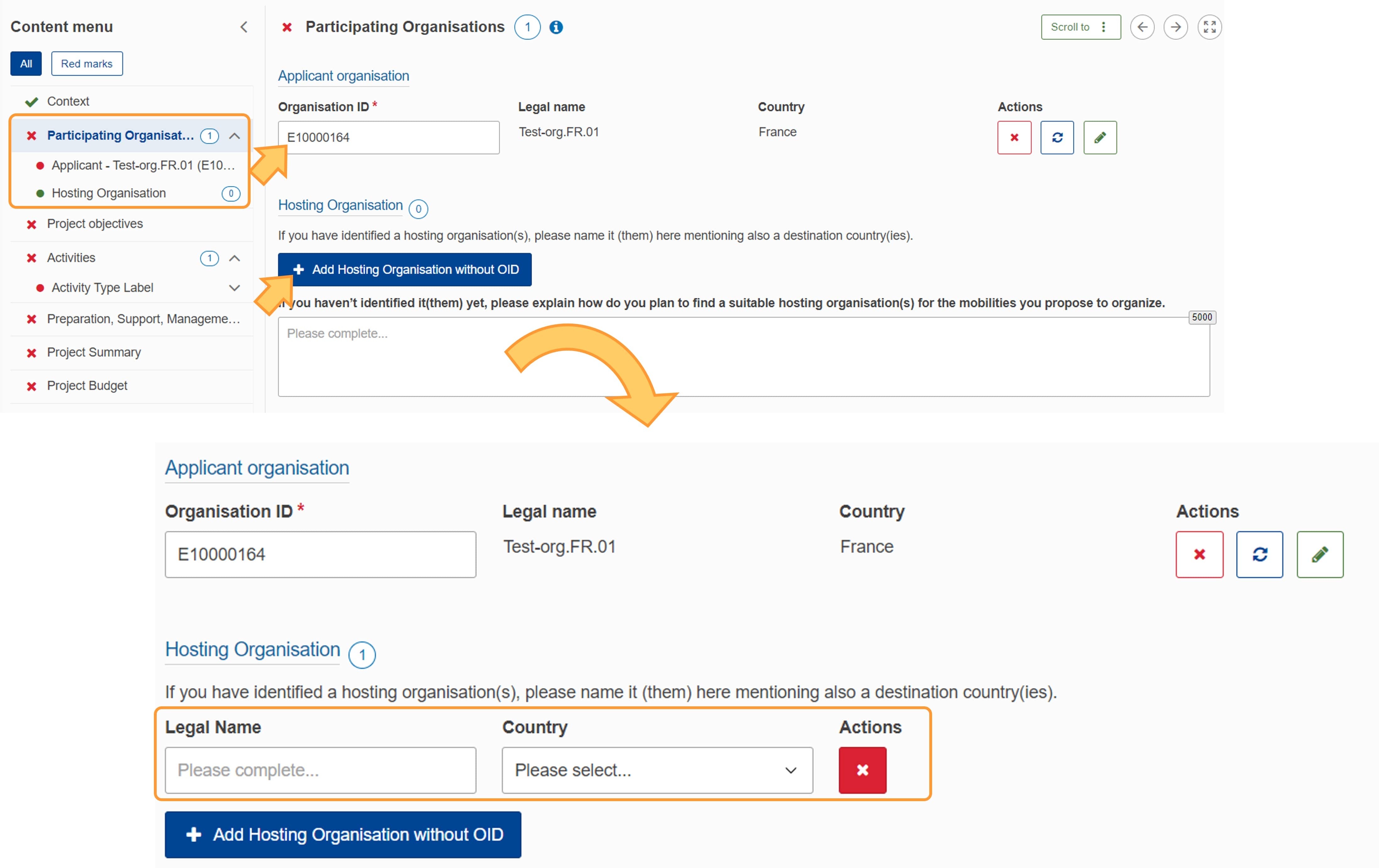Click lower Add Hosting Organisation without OID button
1379x868 pixels.
click(342, 835)
